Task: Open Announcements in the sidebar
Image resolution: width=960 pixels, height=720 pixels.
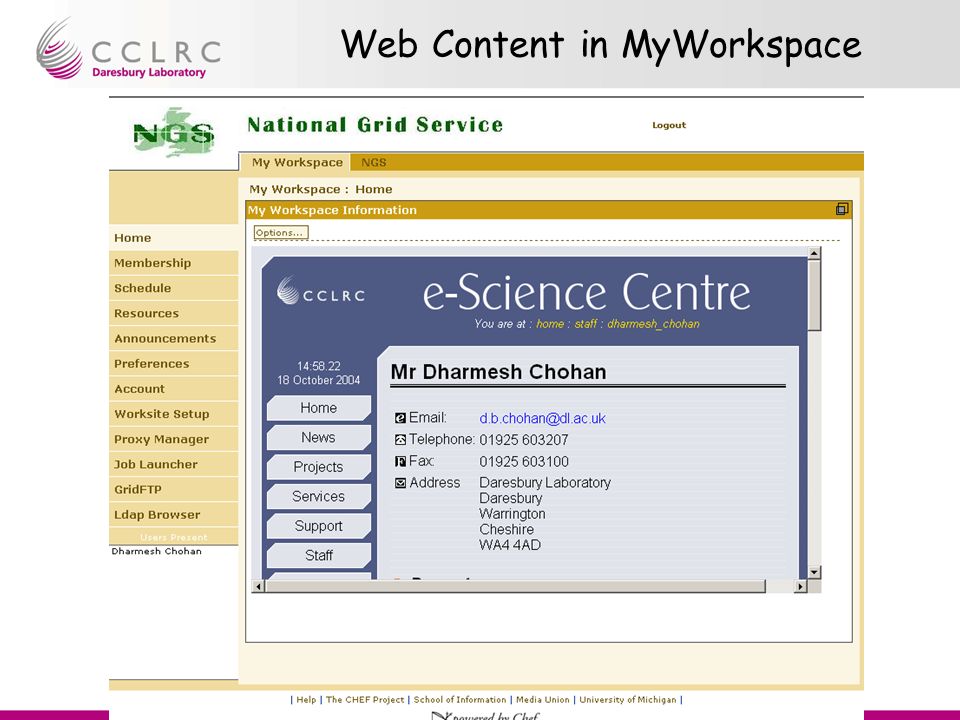Action: pyautogui.click(x=173, y=338)
